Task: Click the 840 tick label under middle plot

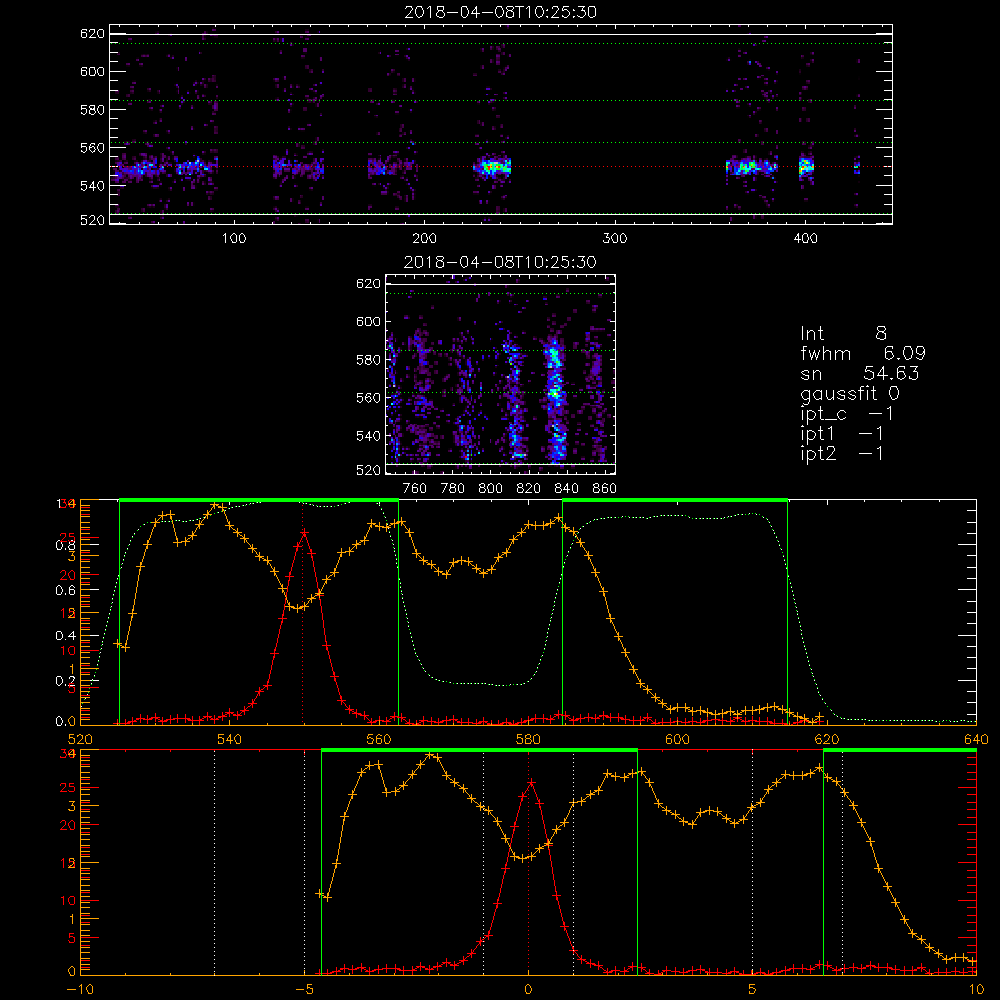Action: click(x=566, y=489)
